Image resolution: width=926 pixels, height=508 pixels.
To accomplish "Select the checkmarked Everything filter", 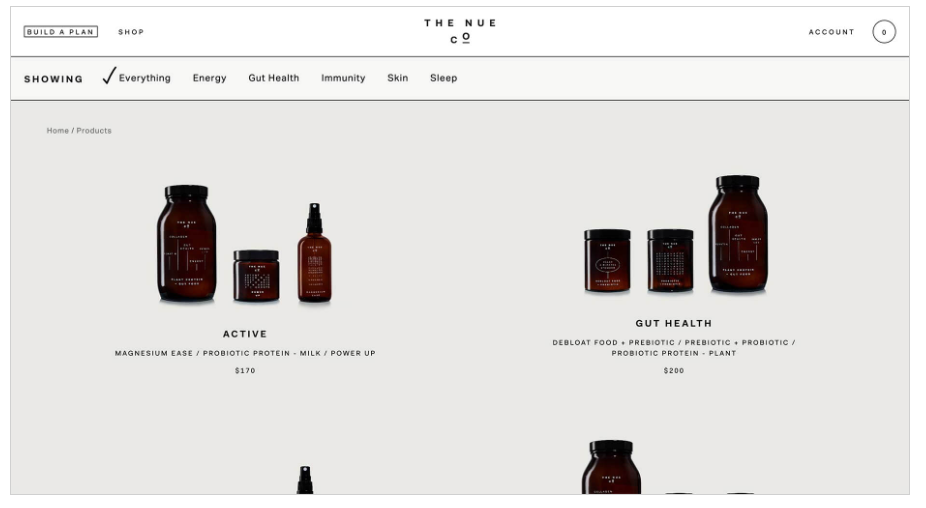I will [x=136, y=77].
